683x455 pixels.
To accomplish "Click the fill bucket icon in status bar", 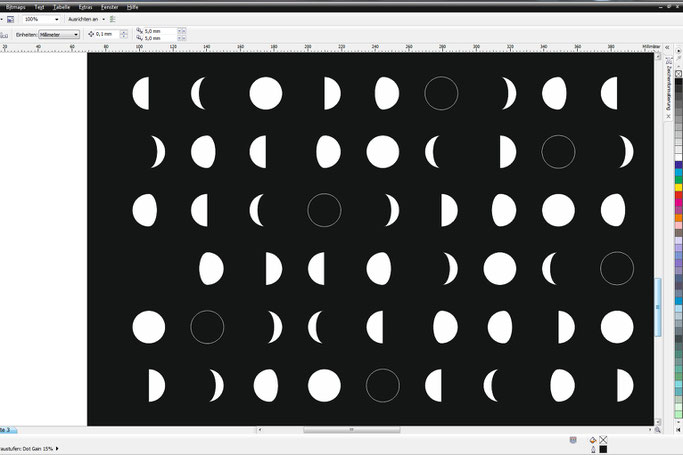I will (593, 440).
